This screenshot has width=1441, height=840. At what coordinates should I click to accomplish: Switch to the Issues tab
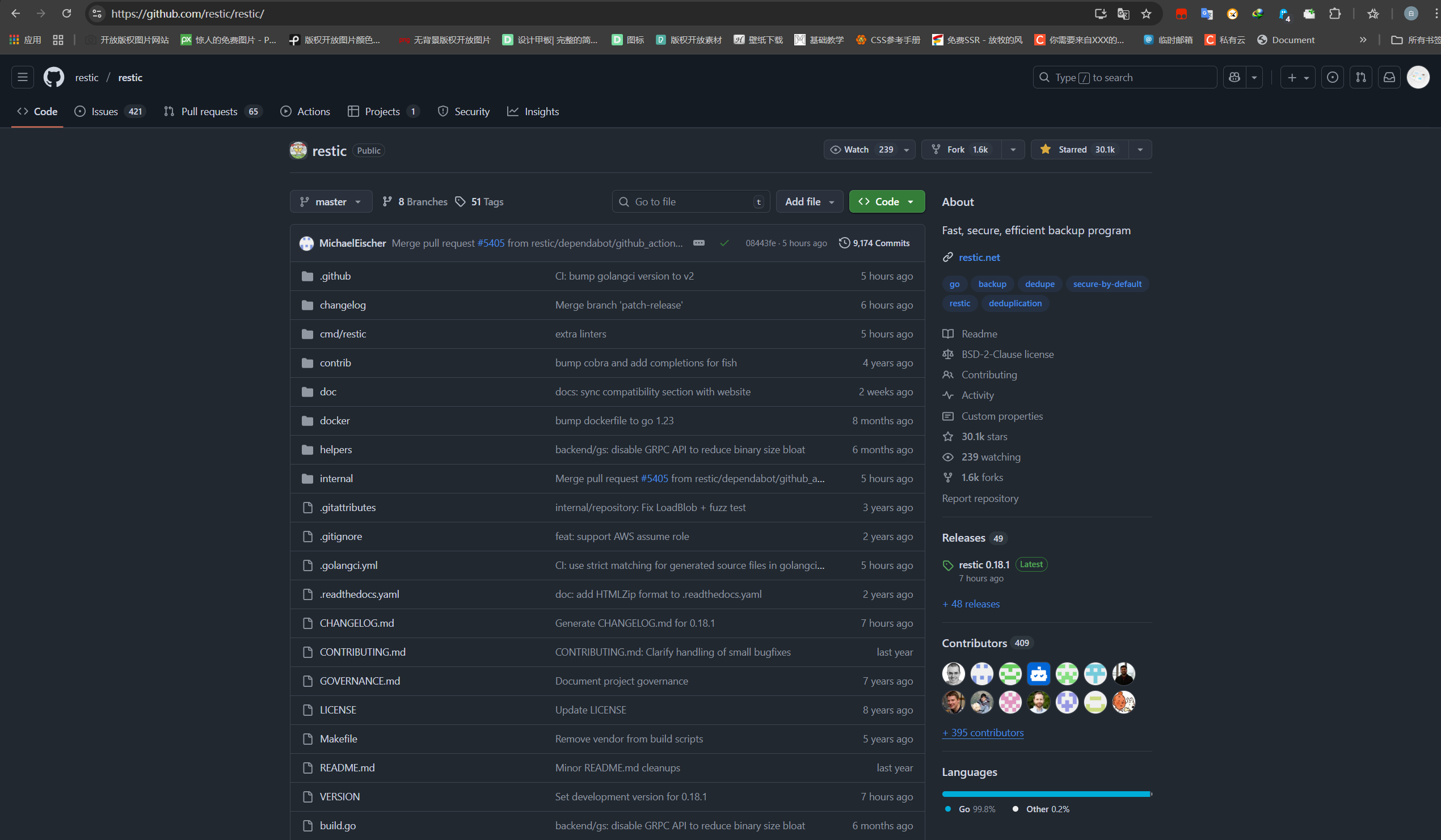pyautogui.click(x=105, y=112)
